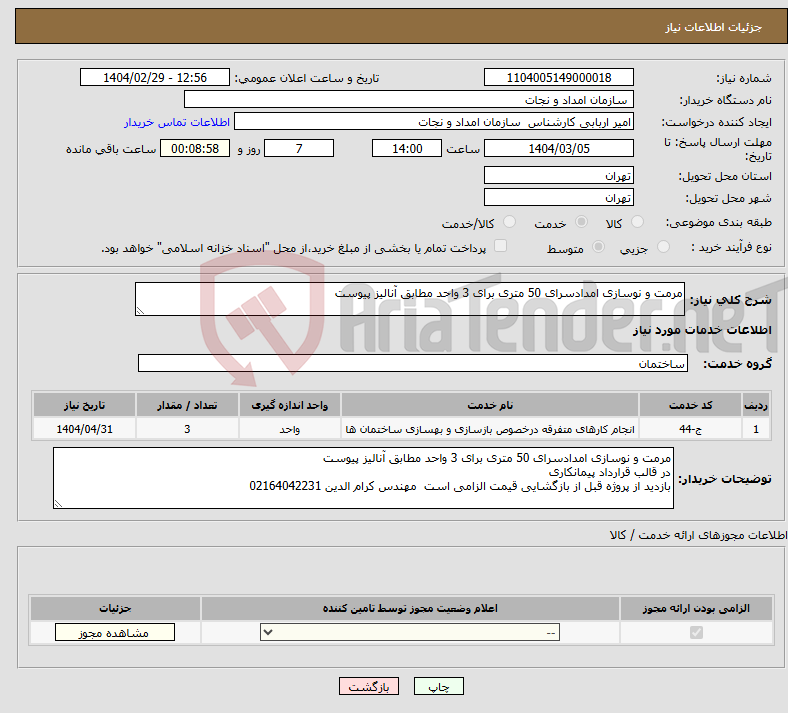Click service name cell انجام کارهای متفرقه
The image size is (788, 713).
click(490, 429)
